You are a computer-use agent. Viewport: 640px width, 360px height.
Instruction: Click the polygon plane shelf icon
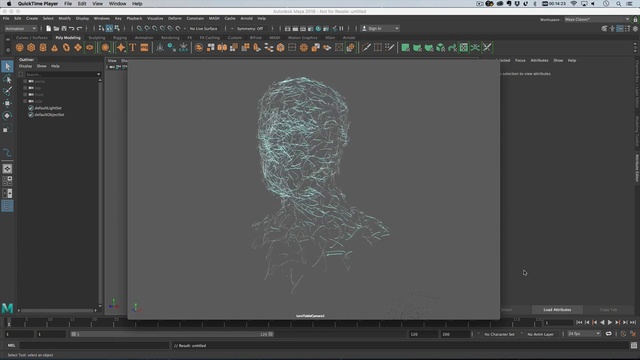tap(78, 48)
